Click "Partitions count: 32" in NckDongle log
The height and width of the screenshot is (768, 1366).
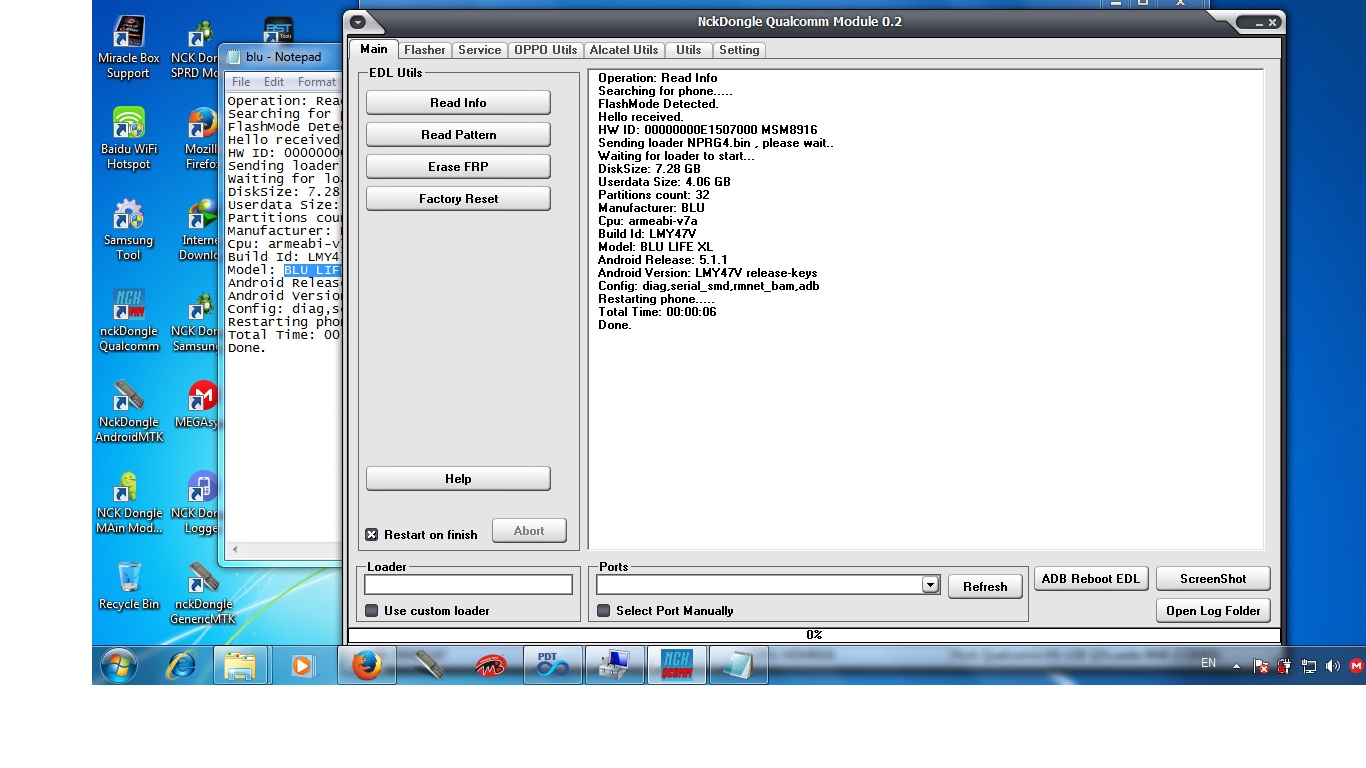(653, 195)
